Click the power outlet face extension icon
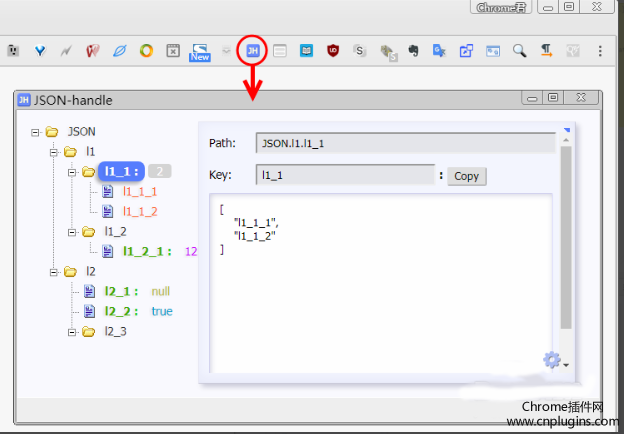The height and width of the screenshot is (434, 624). pyautogui.click(x=13, y=51)
